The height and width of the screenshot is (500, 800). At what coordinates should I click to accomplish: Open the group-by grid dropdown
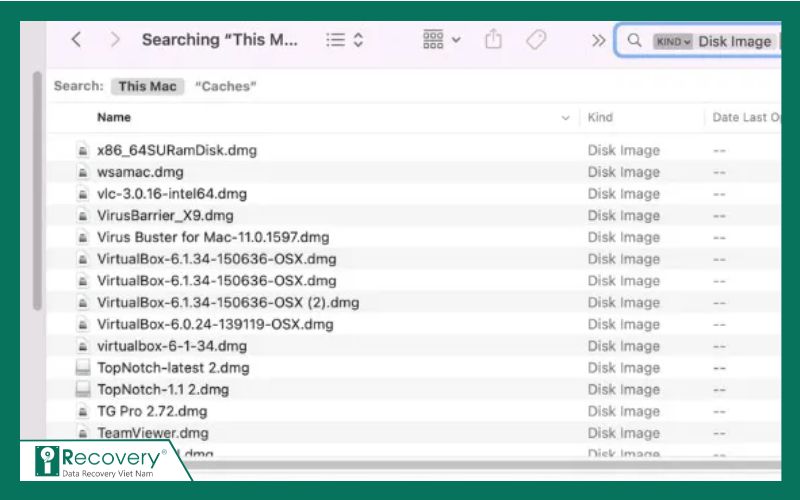click(x=442, y=39)
